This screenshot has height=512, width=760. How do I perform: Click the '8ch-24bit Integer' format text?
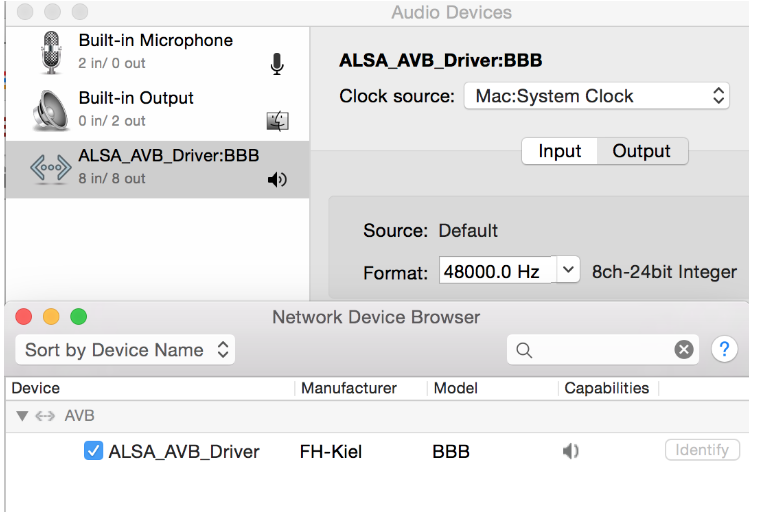click(x=664, y=272)
